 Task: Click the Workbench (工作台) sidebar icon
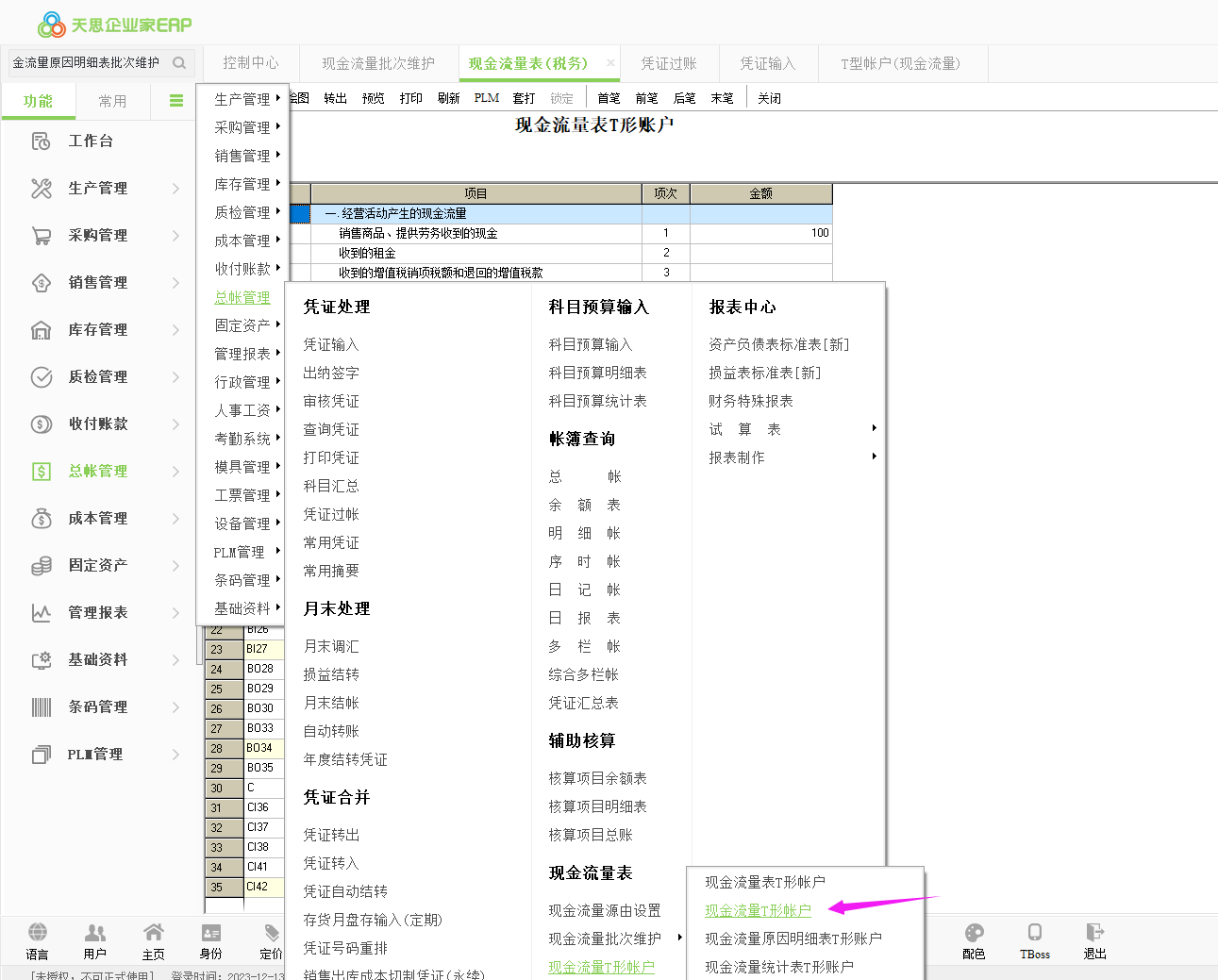pyautogui.click(x=42, y=141)
